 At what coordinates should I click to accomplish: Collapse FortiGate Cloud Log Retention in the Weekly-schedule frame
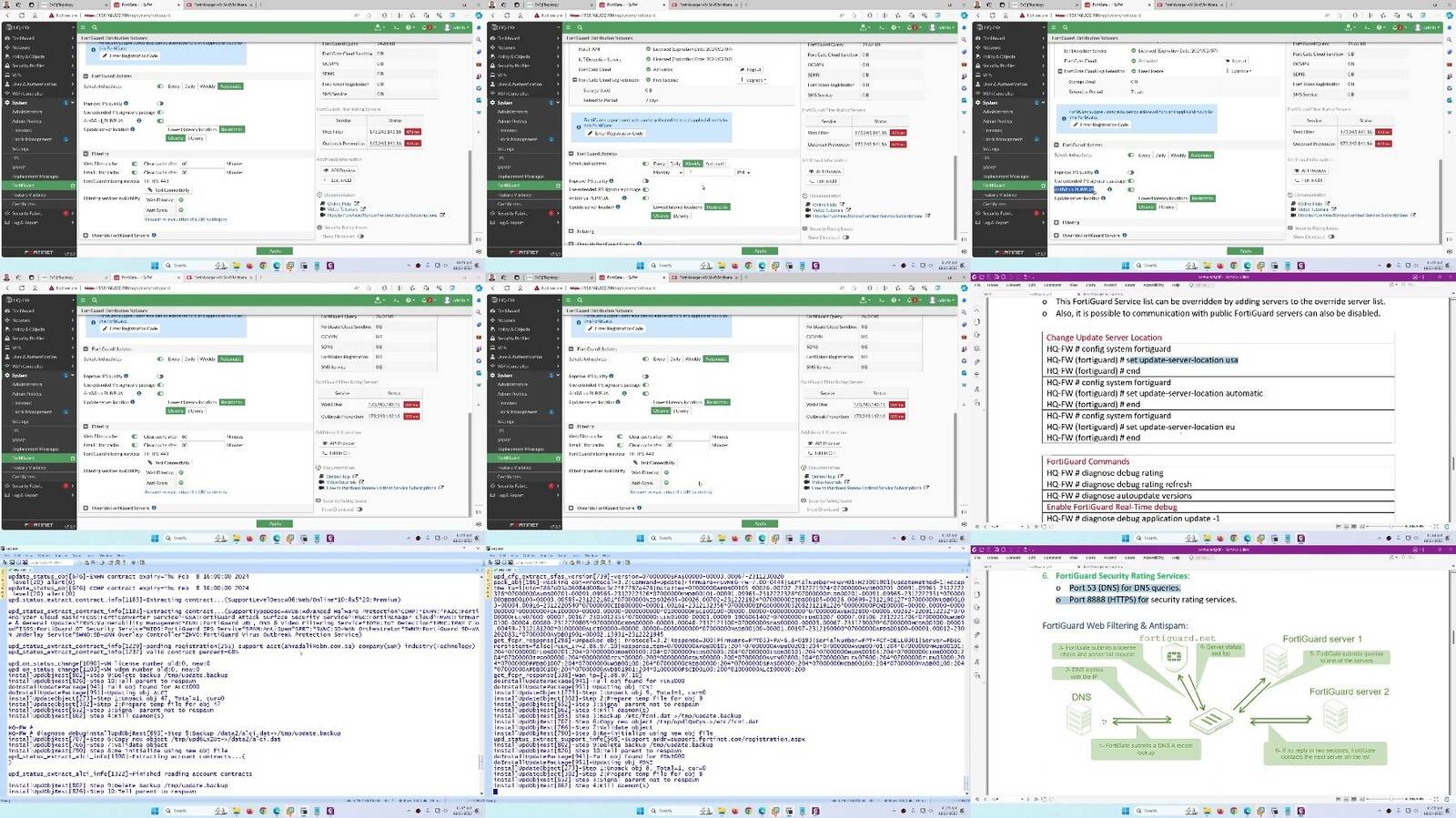(574, 80)
